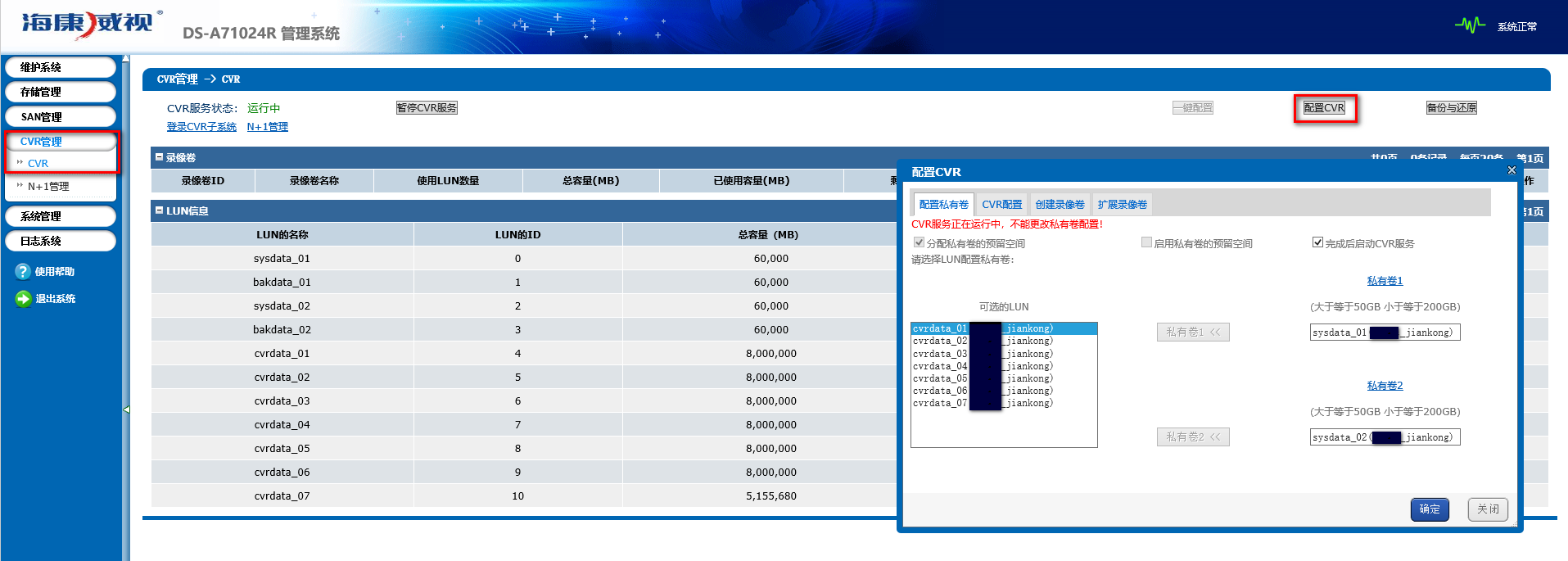The image size is (1568, 561).
Task: Switch to the CVR配置 tab
Action: pos(1002,205)
